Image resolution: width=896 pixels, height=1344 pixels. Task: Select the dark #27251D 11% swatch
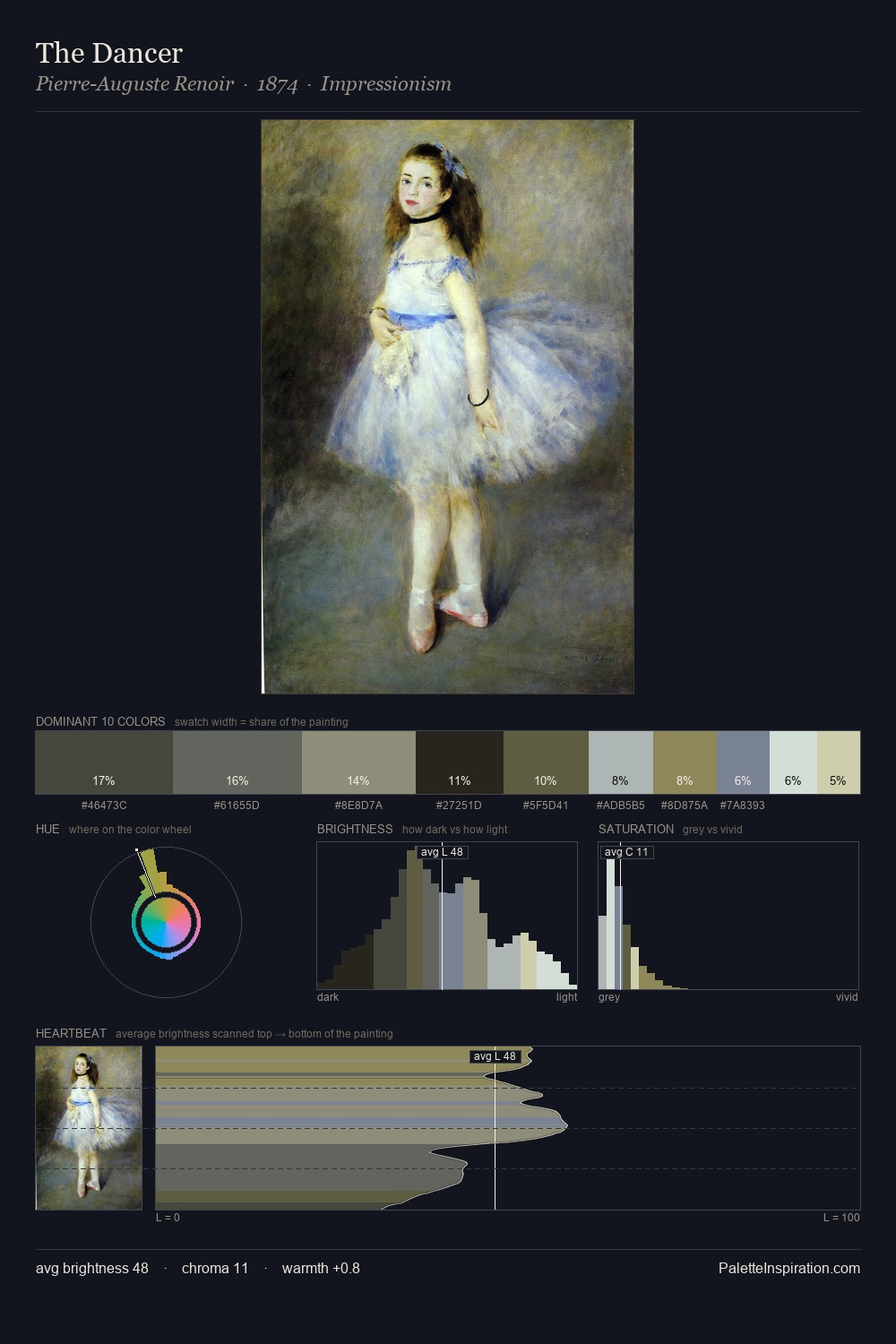pyautogui.click(x=460, y=762)
